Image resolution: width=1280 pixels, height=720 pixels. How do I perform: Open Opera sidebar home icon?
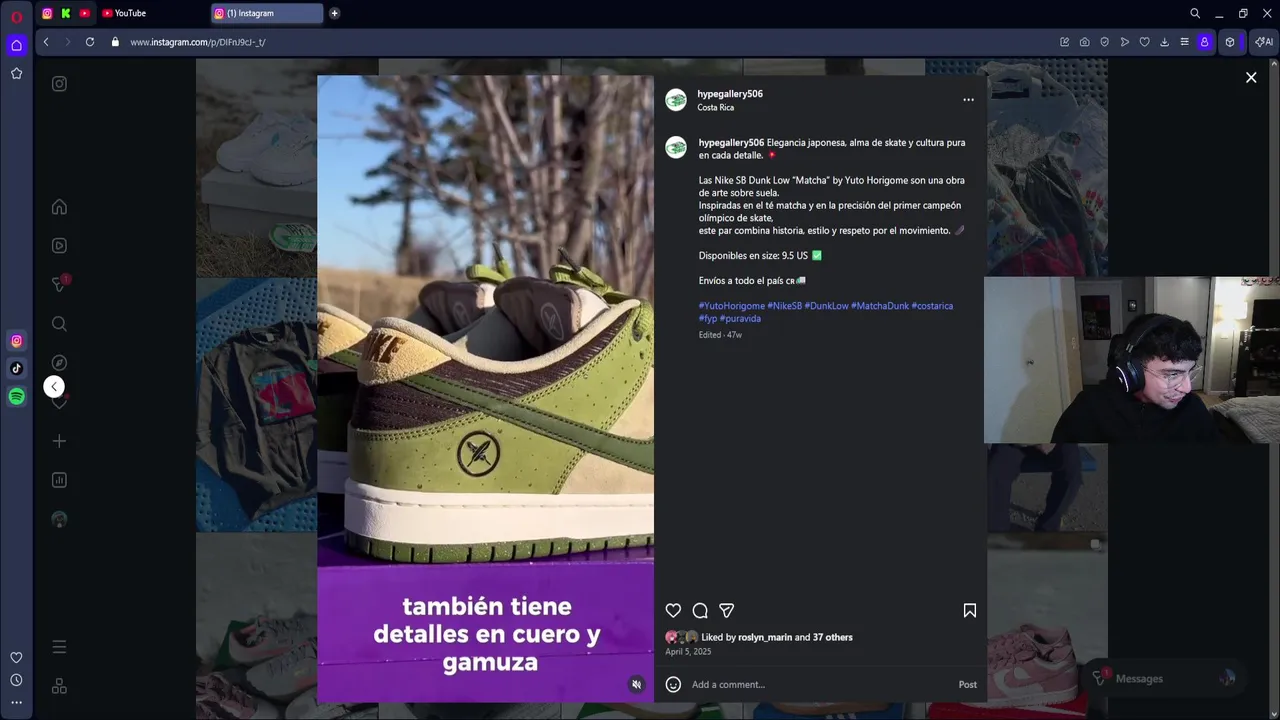(16, 45)
